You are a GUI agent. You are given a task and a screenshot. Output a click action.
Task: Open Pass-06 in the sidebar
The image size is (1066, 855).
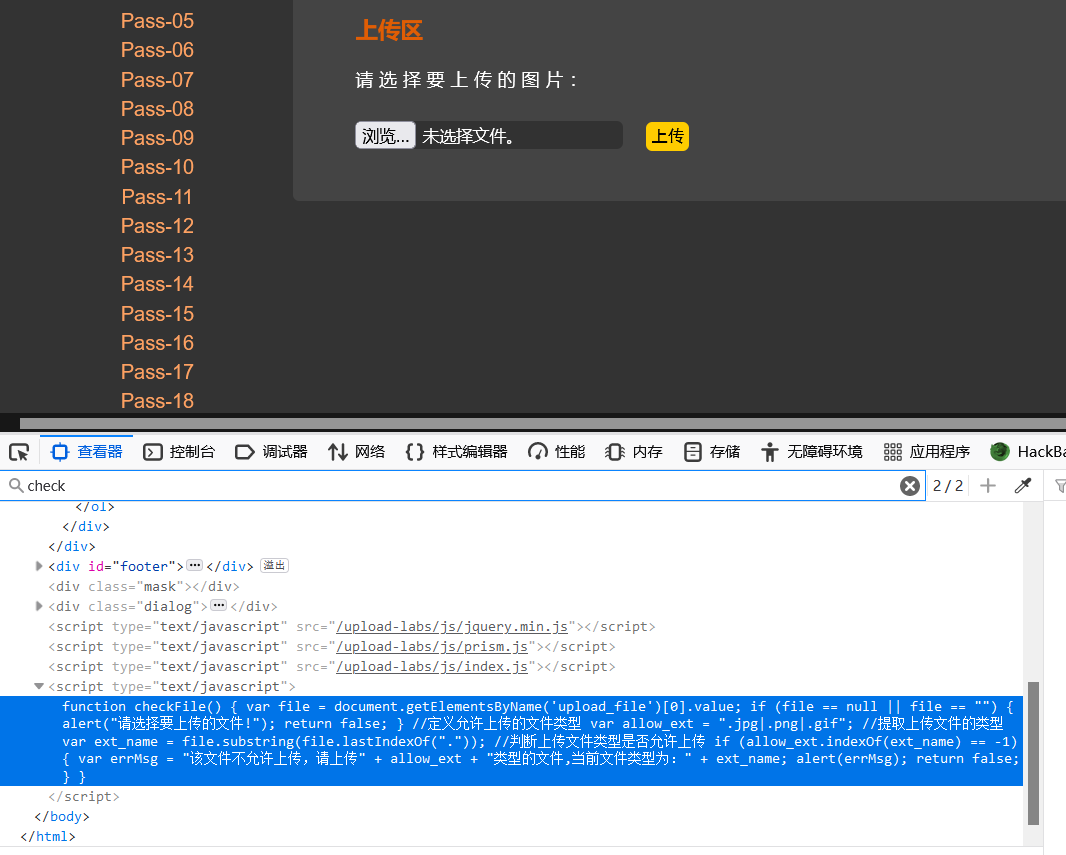pos(157,50)
